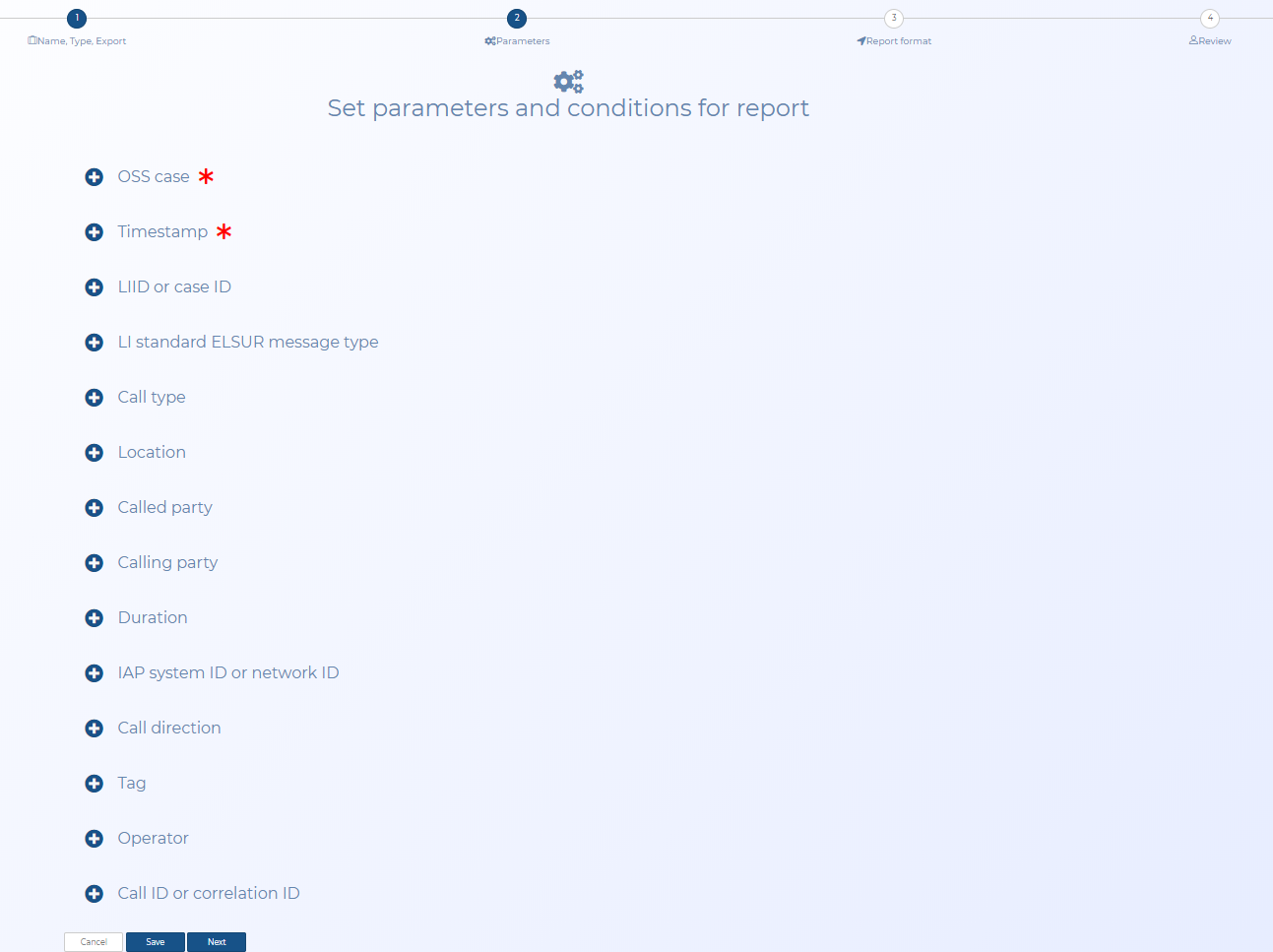This screenshot has width=1273, height=952.
Task: Expand IAP system ID or network ID
Action: click(x=227, y=672)
